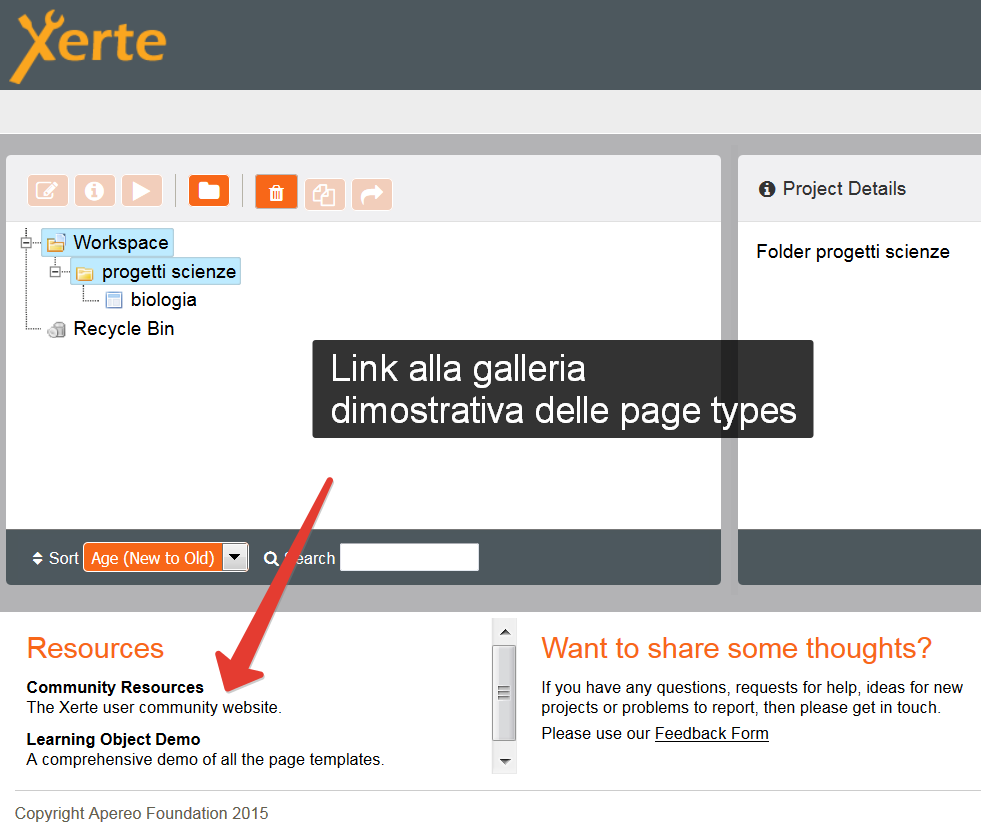
Task: Select the Workspace folder icon
Action: 56,243
